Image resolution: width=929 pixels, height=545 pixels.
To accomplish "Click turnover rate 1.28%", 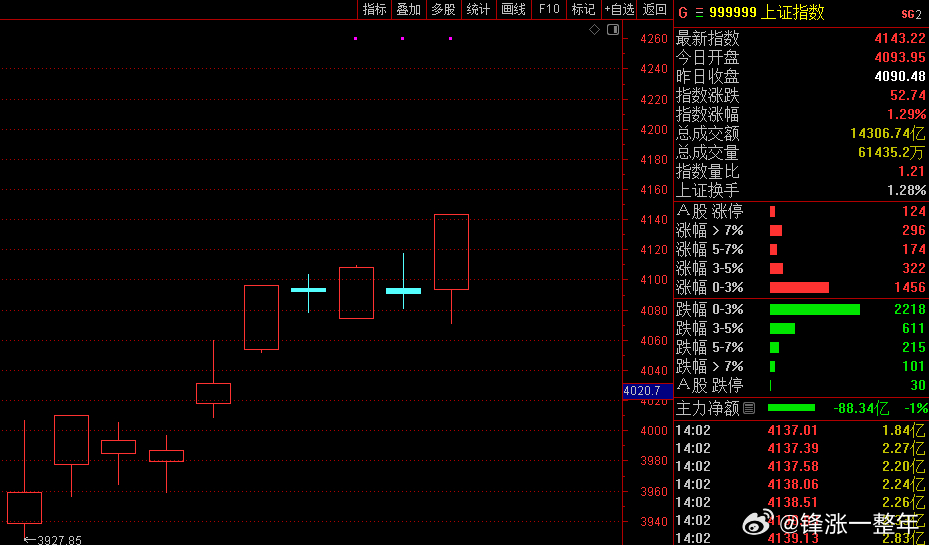I will tap(906, 190).
